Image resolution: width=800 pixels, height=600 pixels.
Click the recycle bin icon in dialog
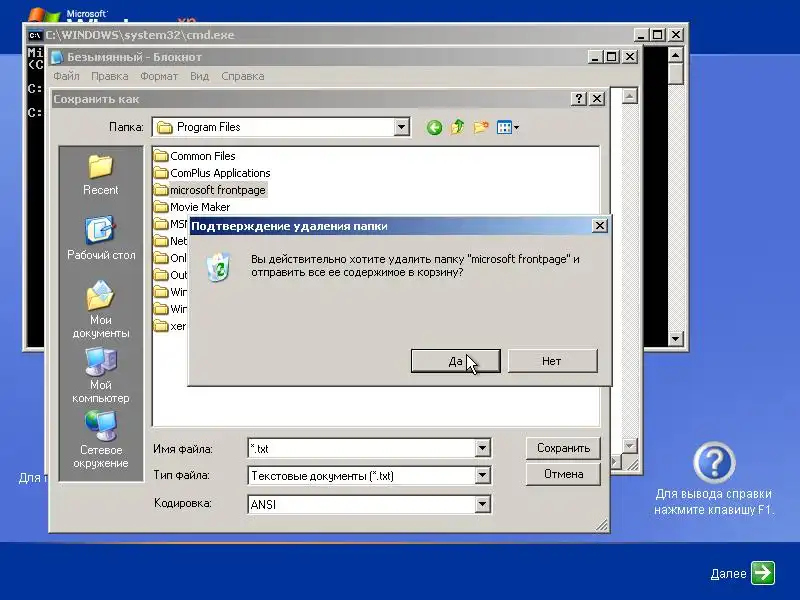click(x=218, y=267)
